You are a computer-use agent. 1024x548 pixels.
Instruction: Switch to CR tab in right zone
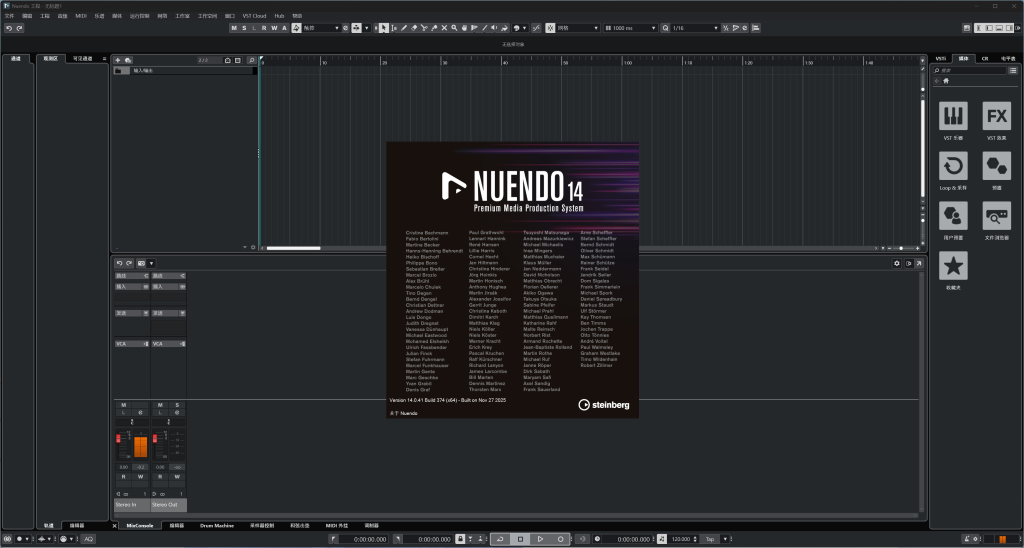(985, 58)
